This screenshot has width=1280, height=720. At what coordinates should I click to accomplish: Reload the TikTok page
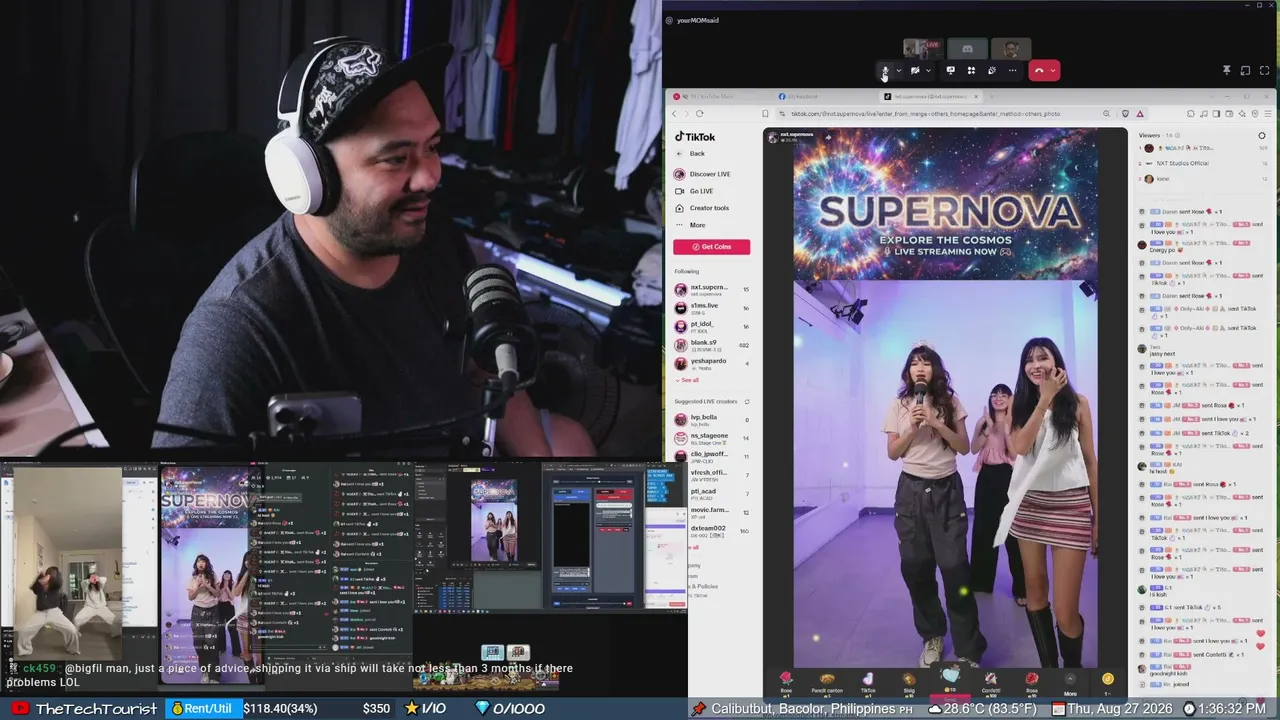pos(699,114)
